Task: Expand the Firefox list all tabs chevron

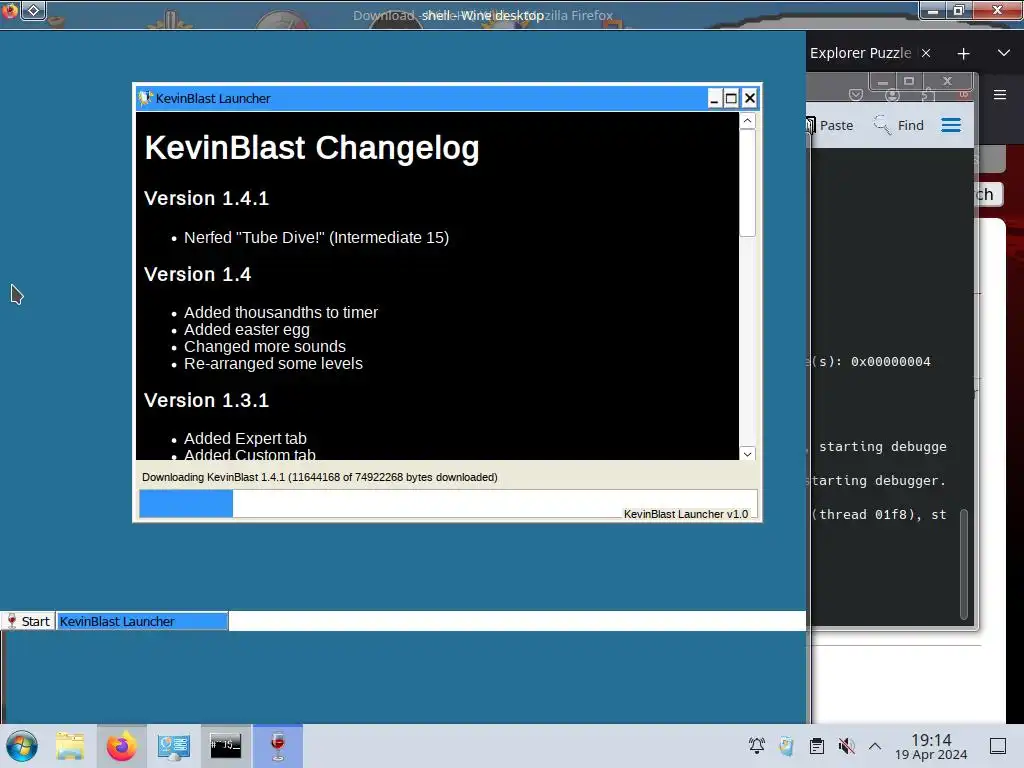Action: 1004,54
